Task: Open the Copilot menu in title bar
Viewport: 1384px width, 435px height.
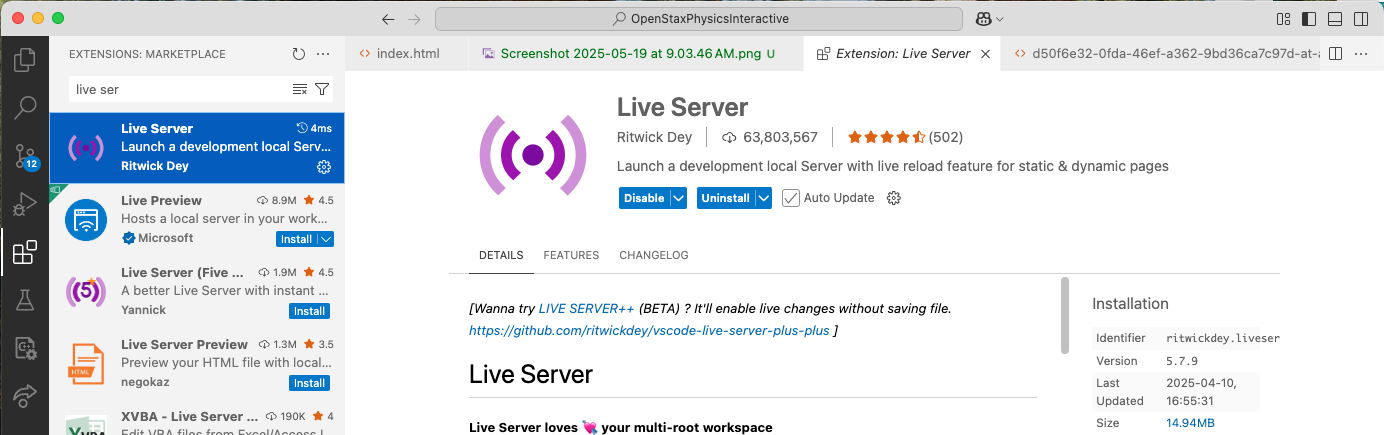Action: 988,19
